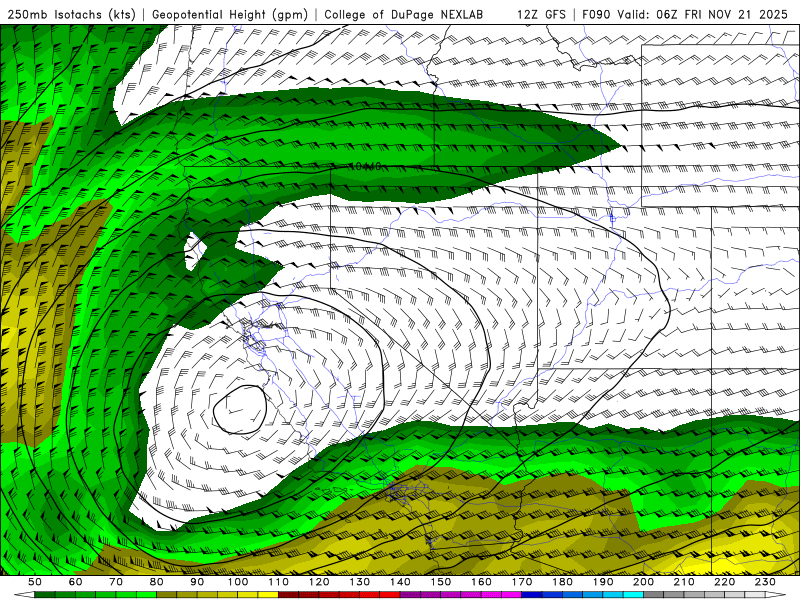Click the '250mb Isotachs (kts)' title text

coord(71,14)
